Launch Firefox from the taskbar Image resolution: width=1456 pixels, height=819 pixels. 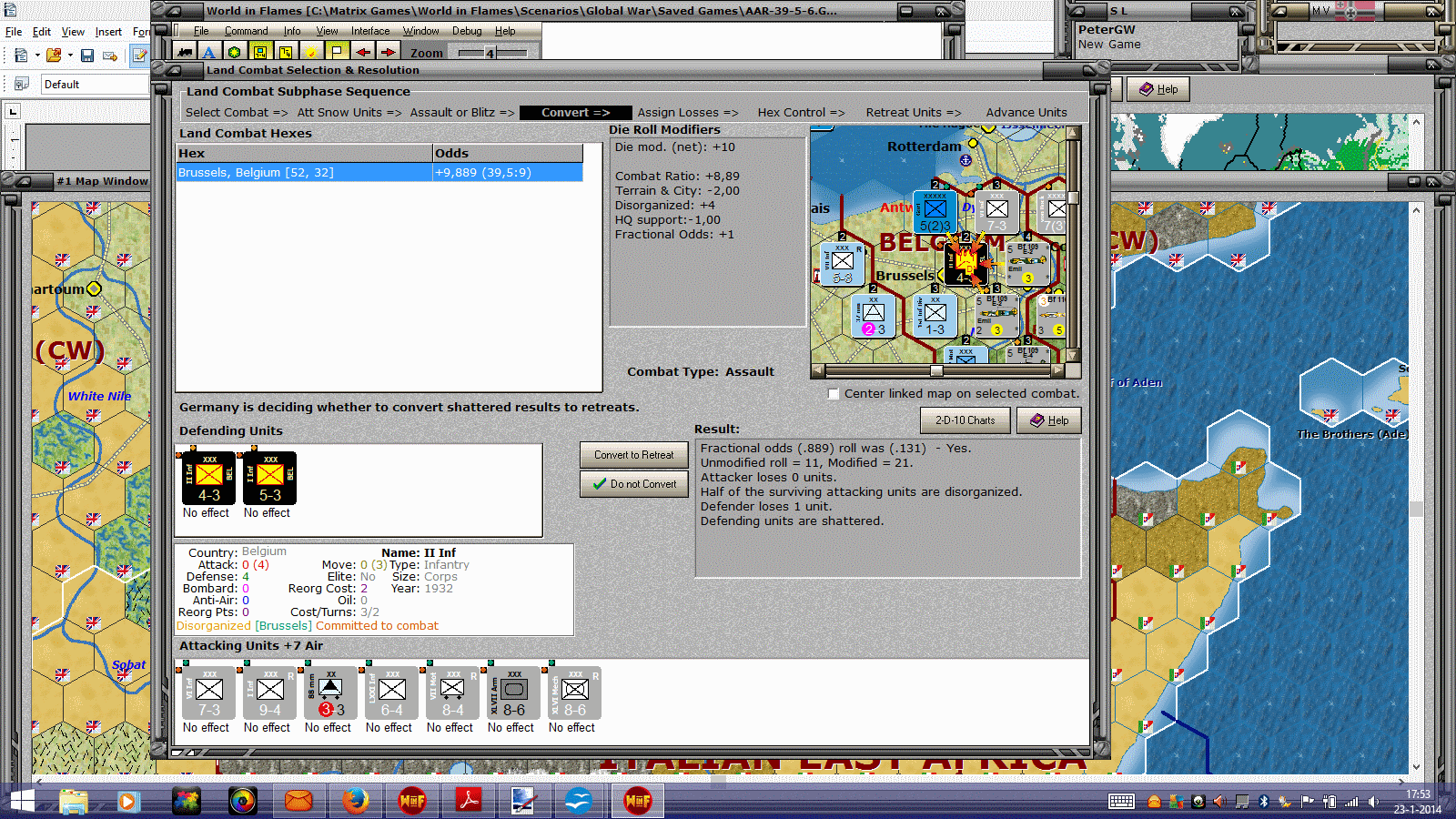355,801
